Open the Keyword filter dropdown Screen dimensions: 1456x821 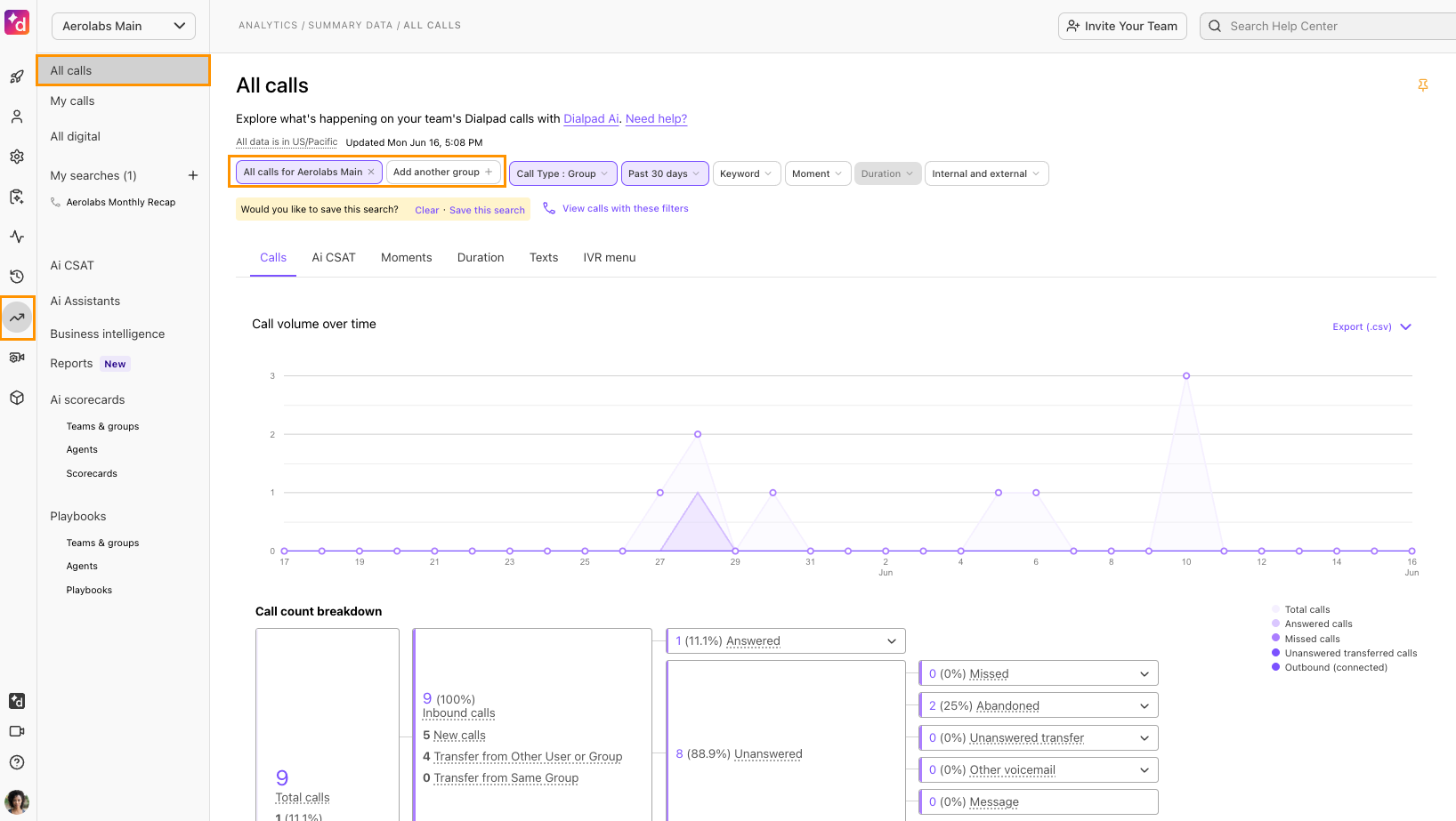(747, 173)
